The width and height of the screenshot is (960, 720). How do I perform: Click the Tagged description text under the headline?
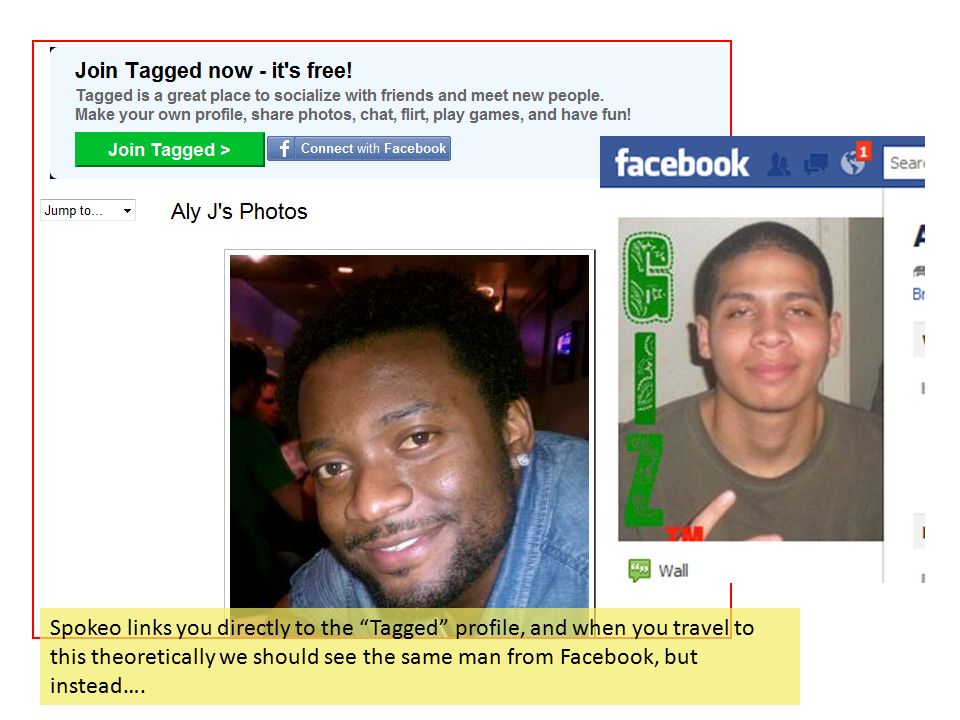point(353,105)
